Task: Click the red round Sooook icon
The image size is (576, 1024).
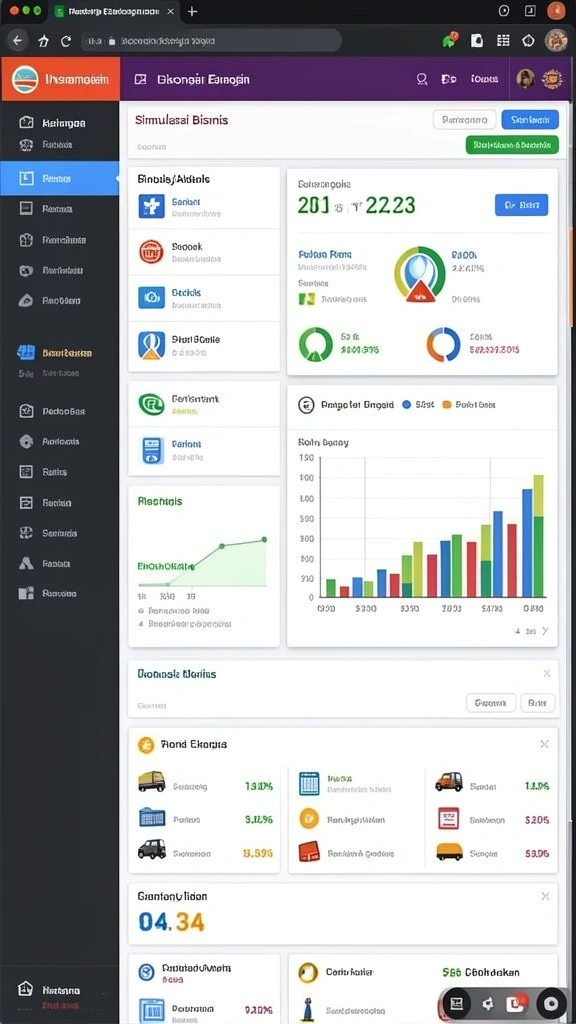Action: [x=151, y=251]
